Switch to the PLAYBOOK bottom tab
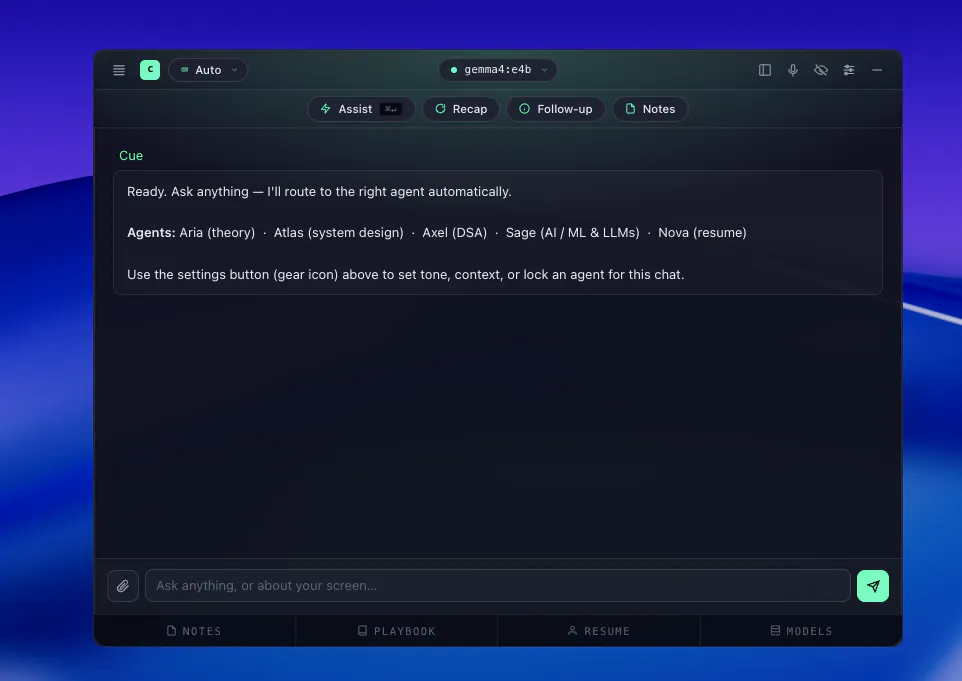Screen dimensions: 962x681 pyautogui.click(x=396, y=631)
